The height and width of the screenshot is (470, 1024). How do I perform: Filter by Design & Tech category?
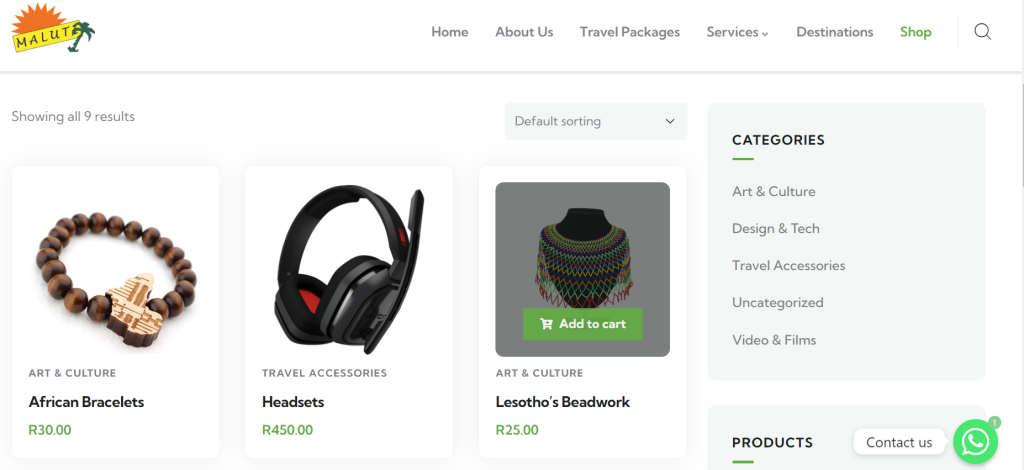click(775, 228)
